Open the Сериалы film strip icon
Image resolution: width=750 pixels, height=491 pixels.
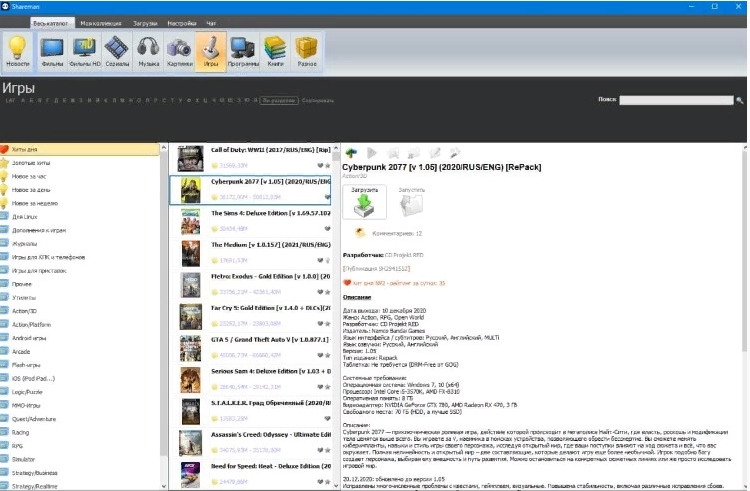click(x=117, y=52)
